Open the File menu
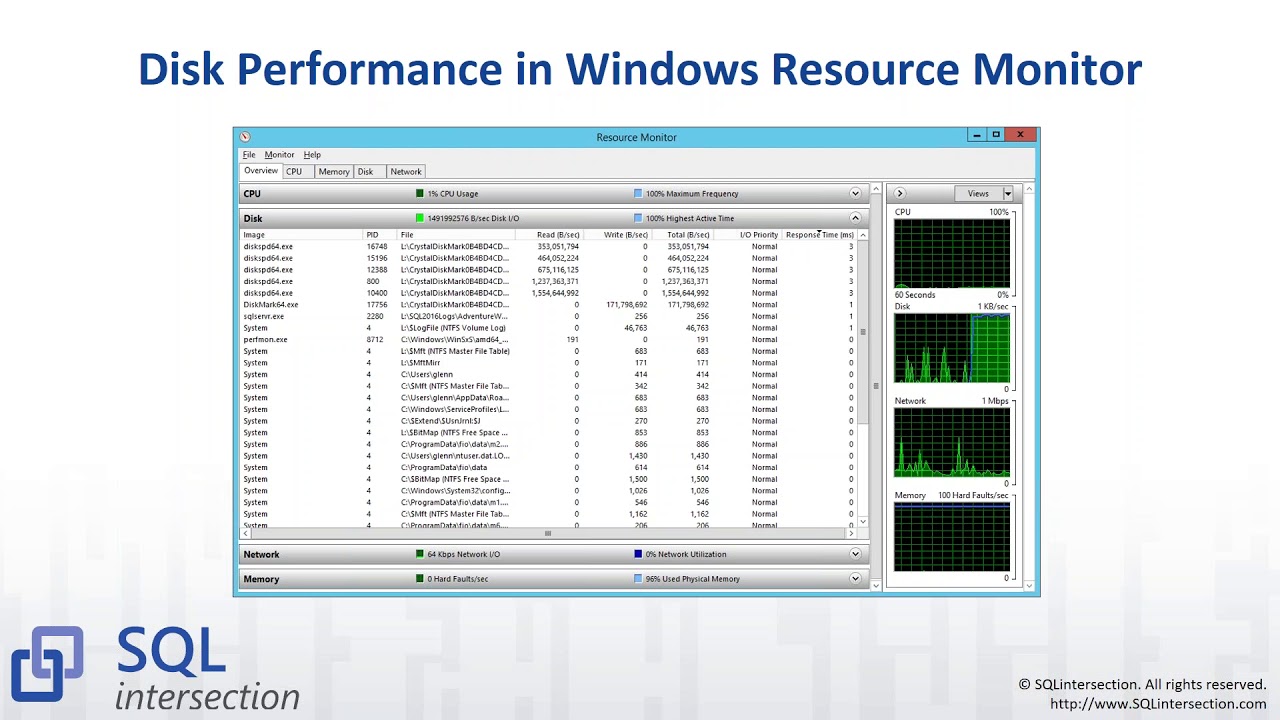 (249, 155)
